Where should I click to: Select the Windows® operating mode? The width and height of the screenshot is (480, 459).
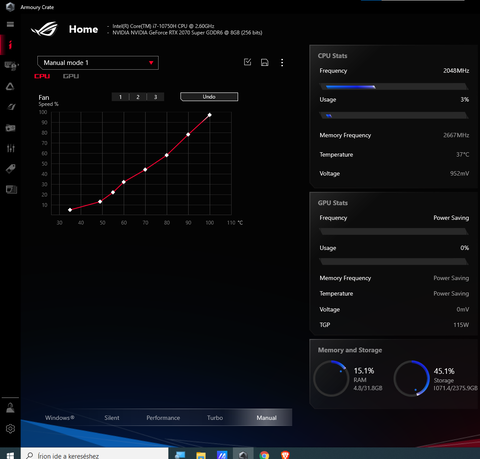pyautogui.click(x=60, y=418)
